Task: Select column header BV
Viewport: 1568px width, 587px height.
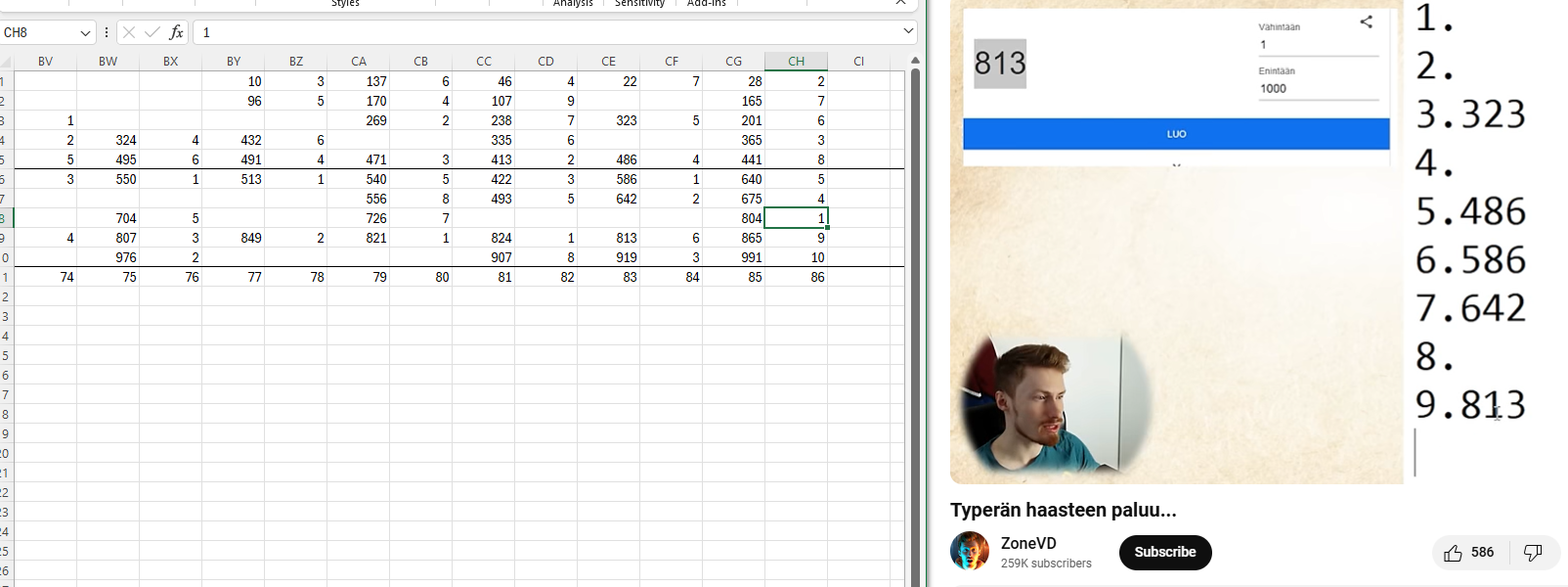Action: coord(45,61)
